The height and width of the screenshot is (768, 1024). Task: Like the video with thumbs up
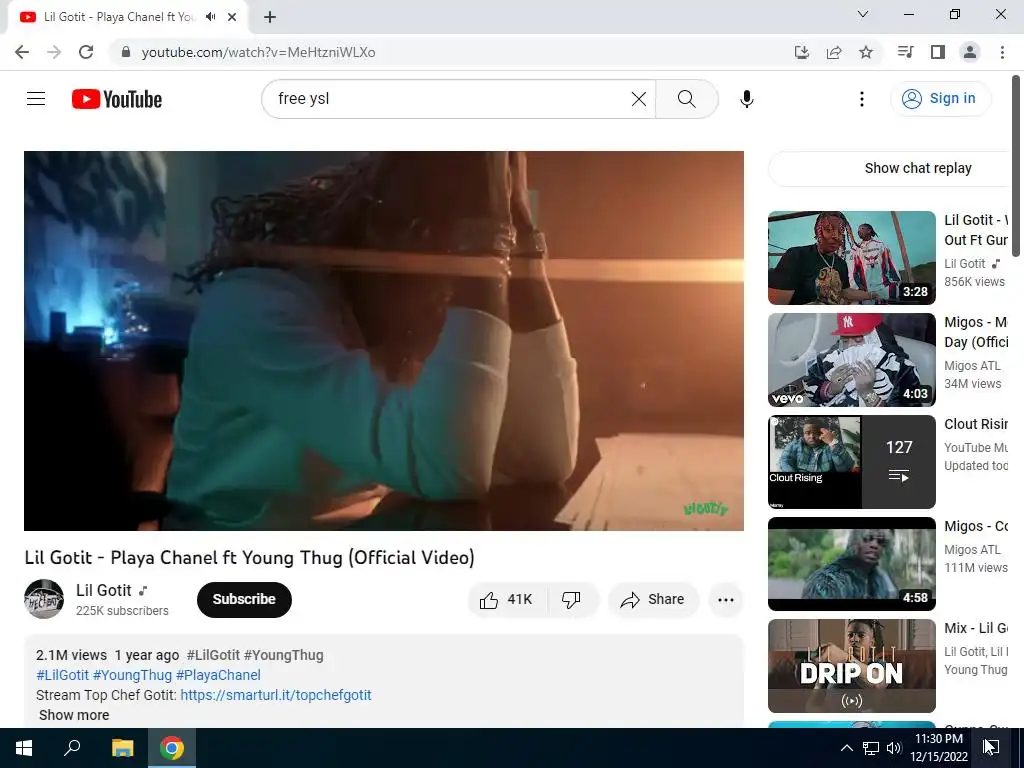[506, 600]
